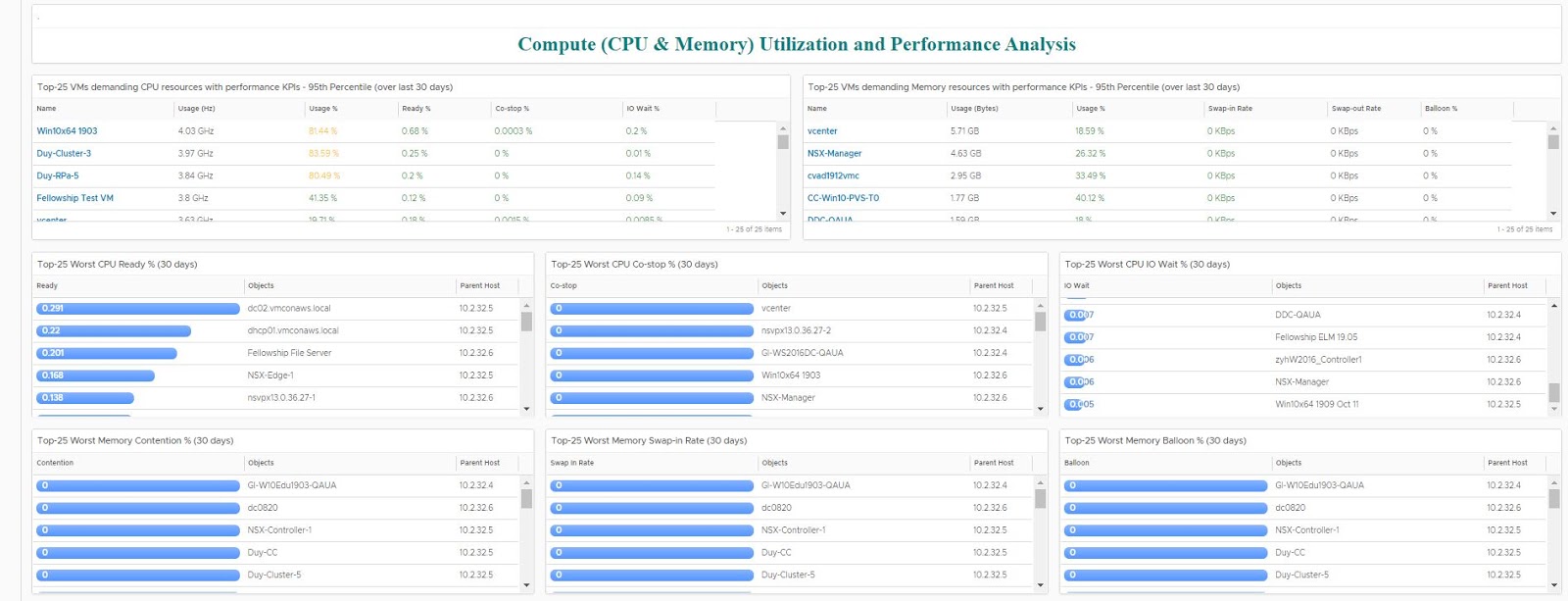Sort CPU table by Ready % column
This screenshot has width=1568, height=601.
(416, 109)
